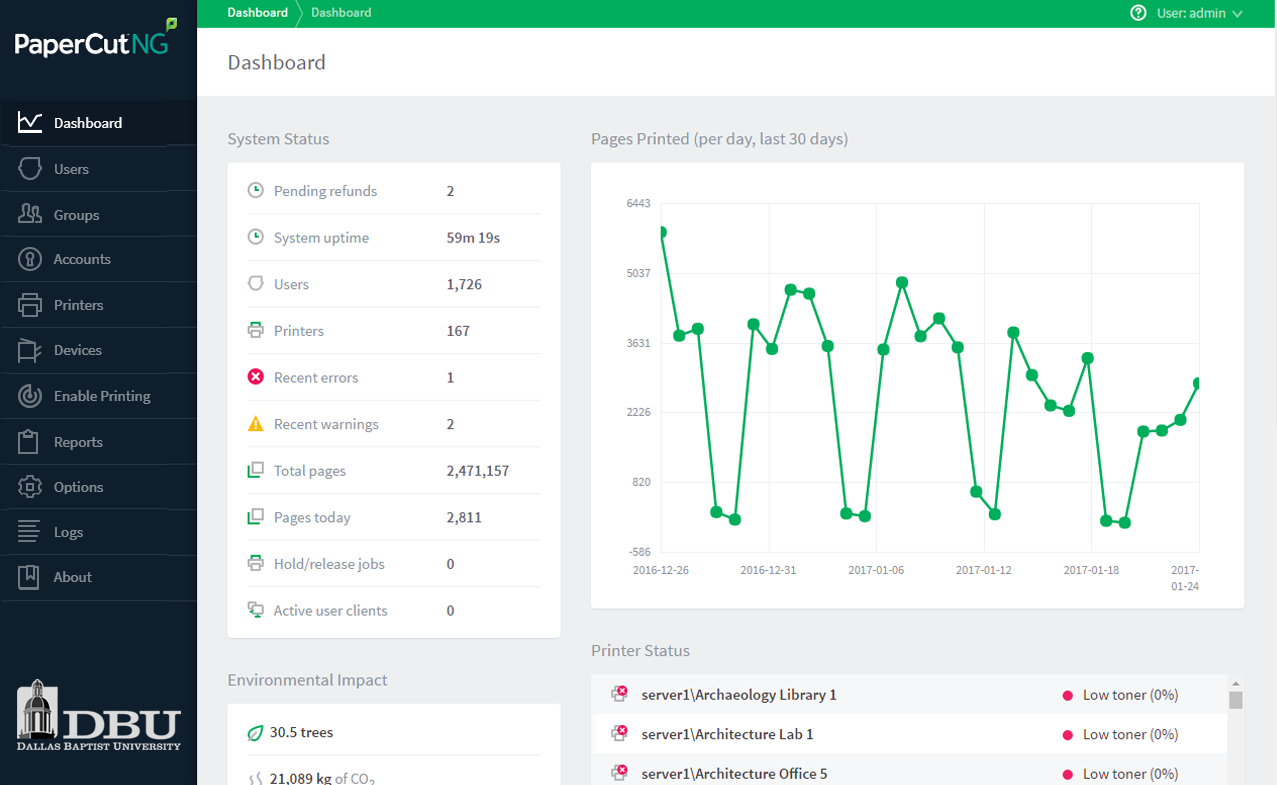Open the Options gear icon
1277x785 pixels.
click(x=30, y=487)
